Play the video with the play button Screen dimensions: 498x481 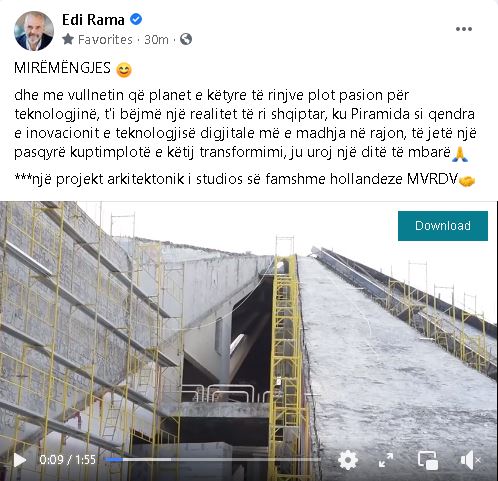pos(20,460)
